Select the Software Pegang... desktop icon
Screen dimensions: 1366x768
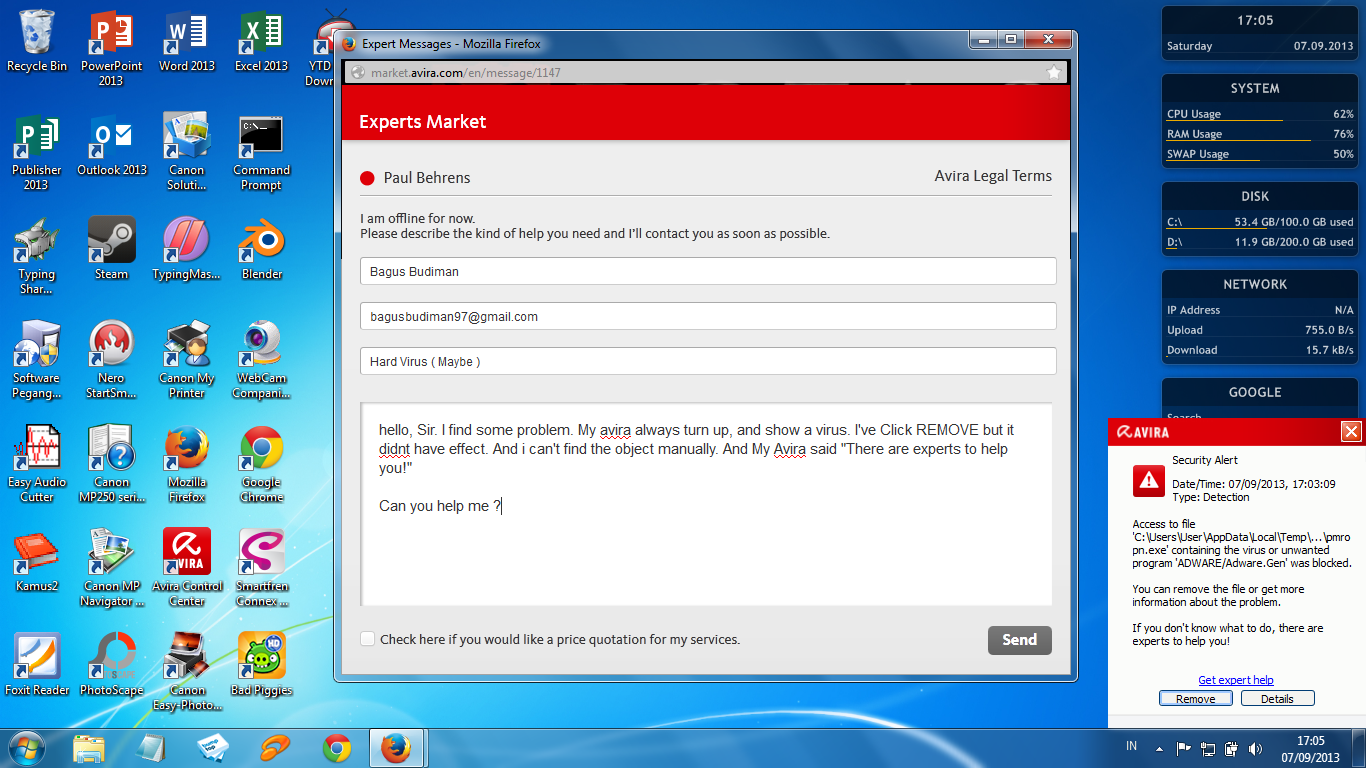click(x=37, y=361)
